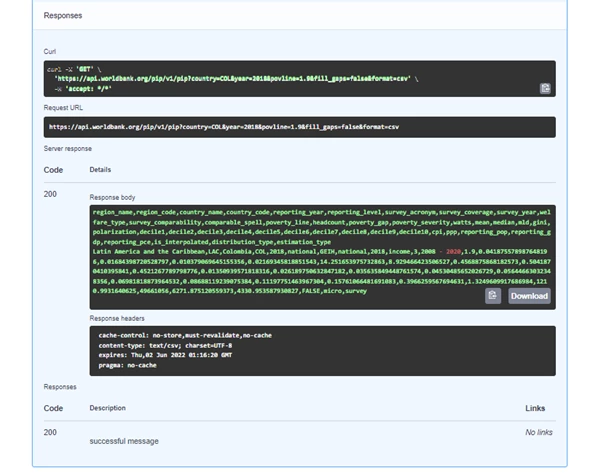Viewport: 601px width, 473px height.
Task: Click the 'pragma: no-cache' header line
Action: [127, 365]
